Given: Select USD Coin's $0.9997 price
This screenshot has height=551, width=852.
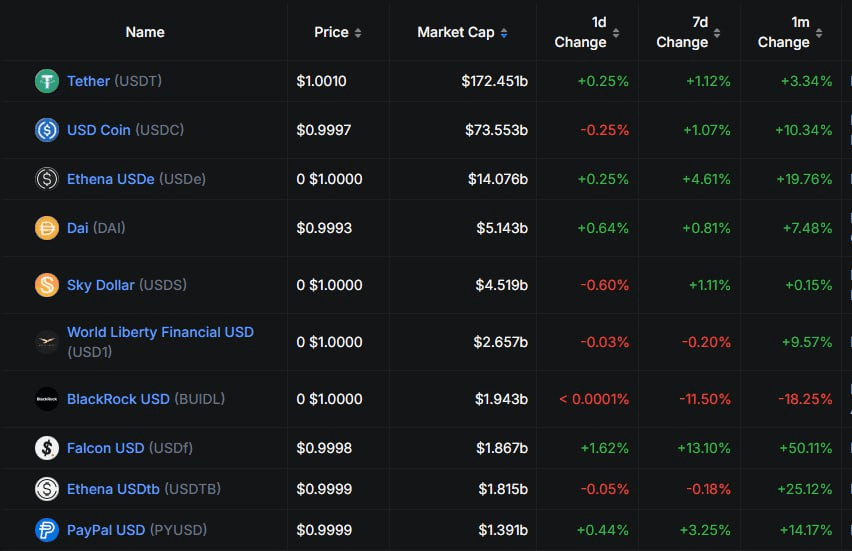Looking at the screenshot, I should pyautogui.click(x=324, y=130).
